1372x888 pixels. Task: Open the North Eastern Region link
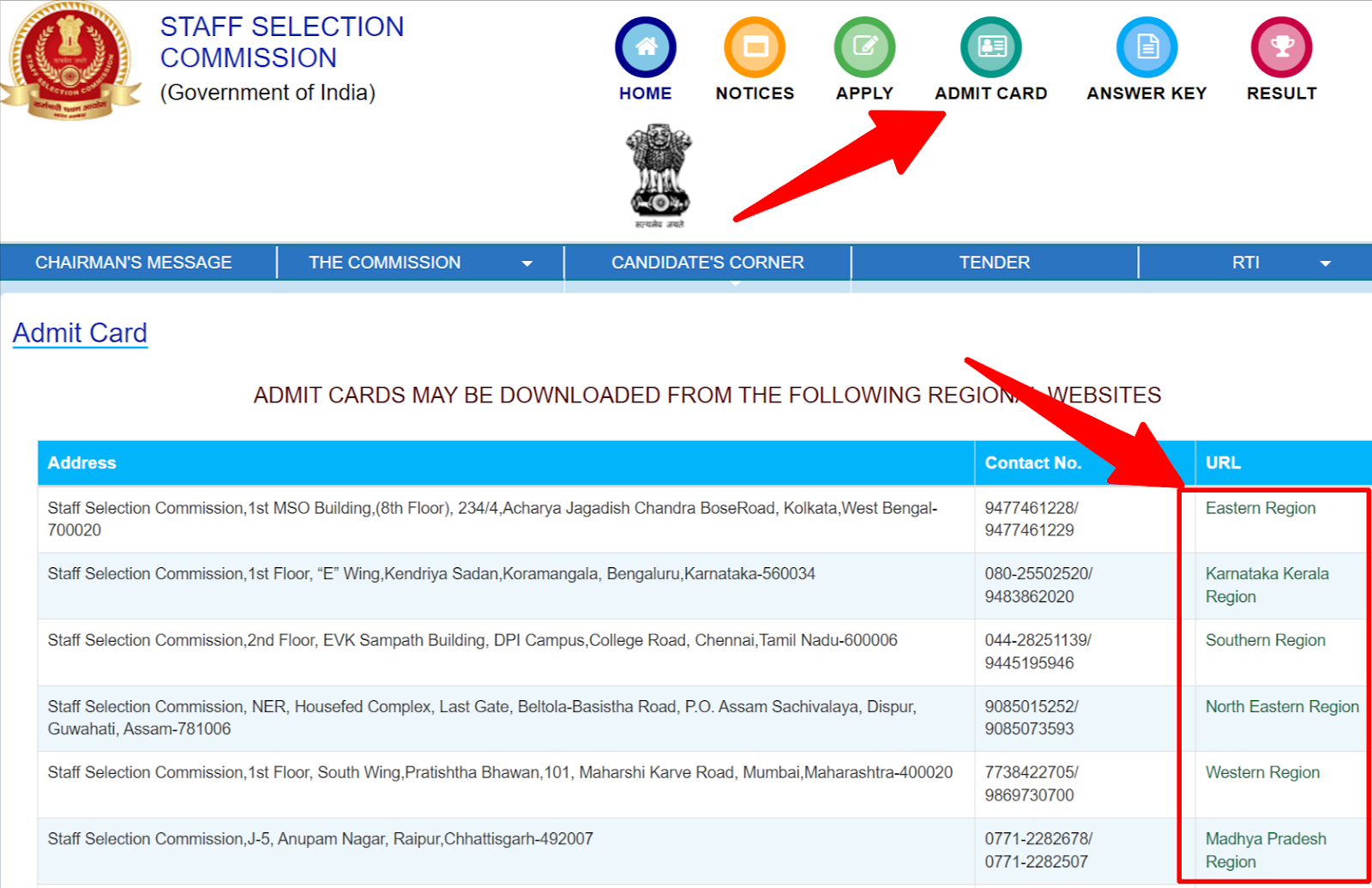1282,706
